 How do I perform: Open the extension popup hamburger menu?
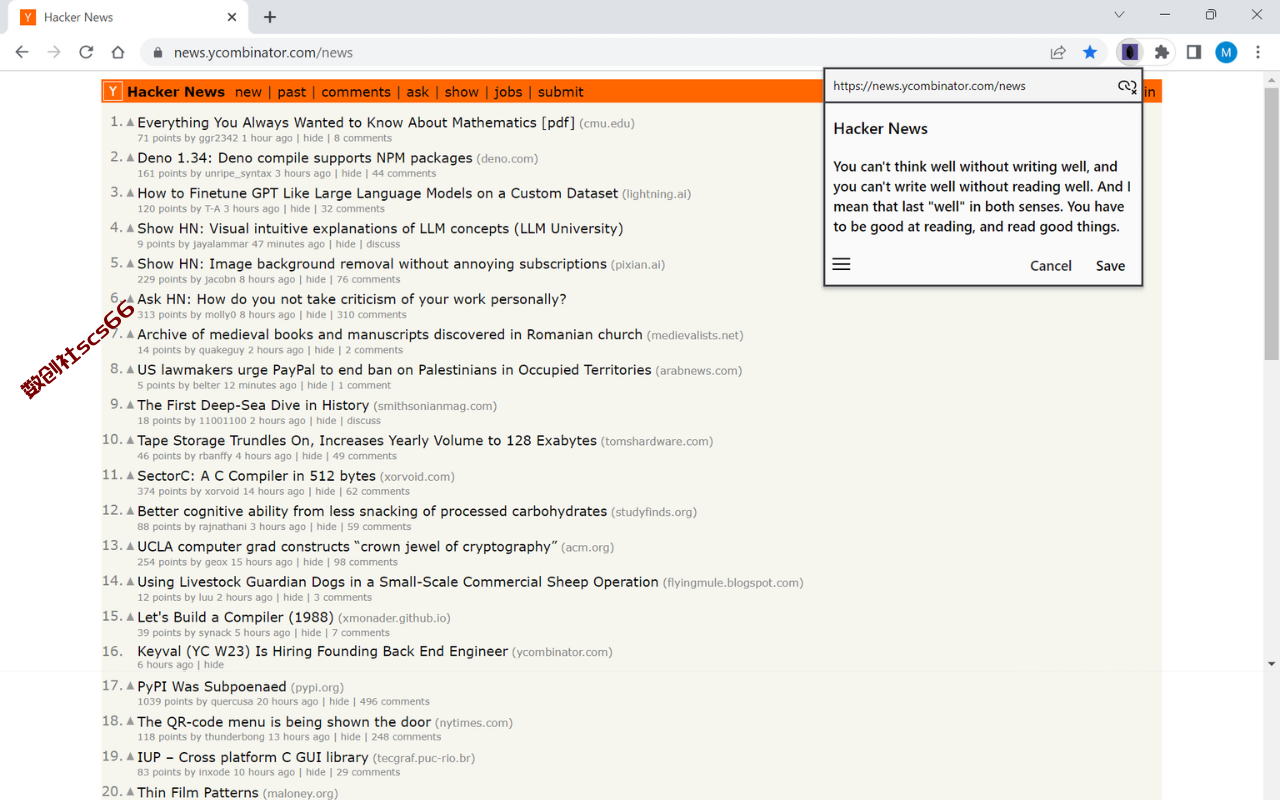tap(841, 264)
